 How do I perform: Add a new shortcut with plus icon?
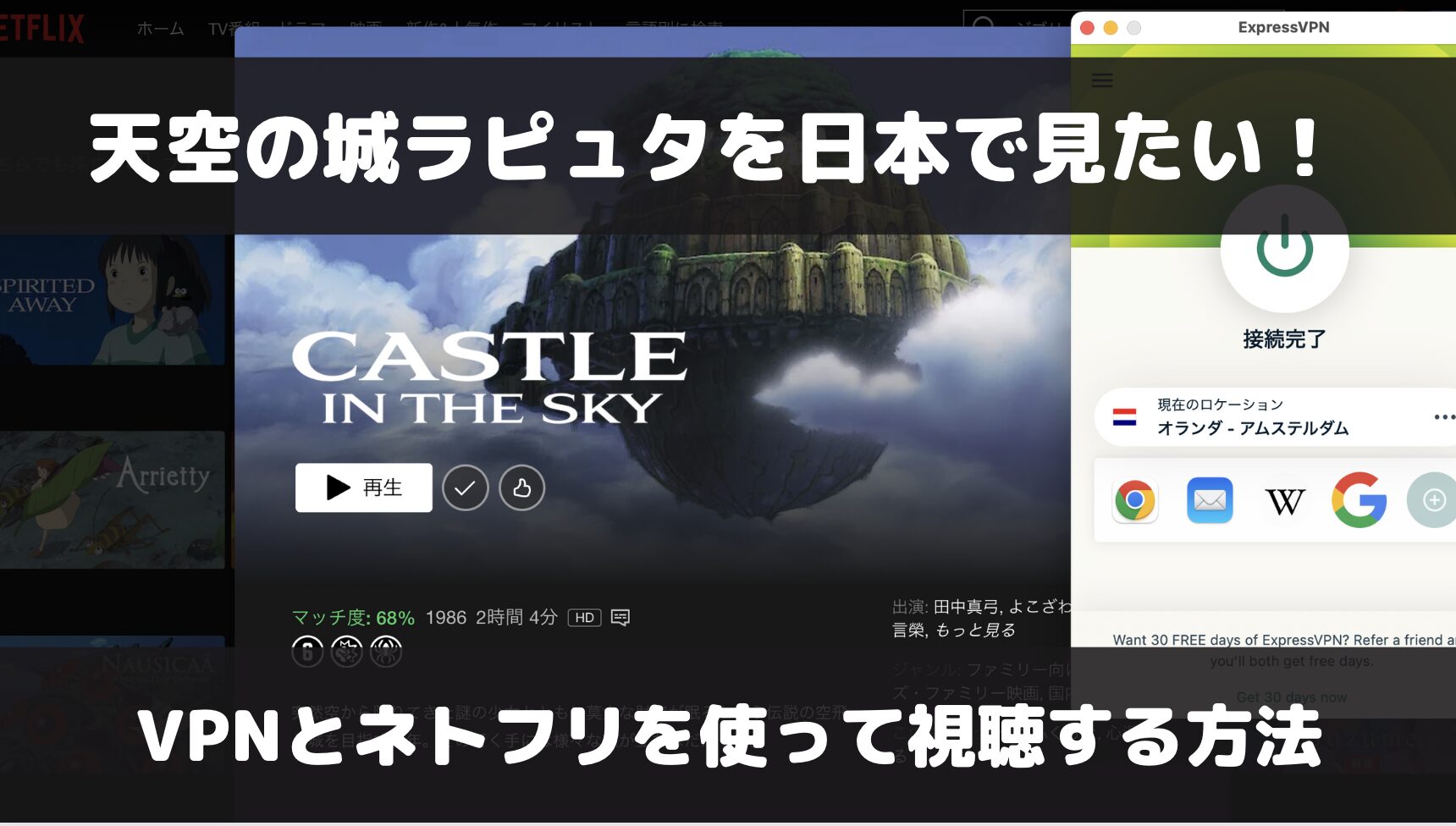[1432, 500]
